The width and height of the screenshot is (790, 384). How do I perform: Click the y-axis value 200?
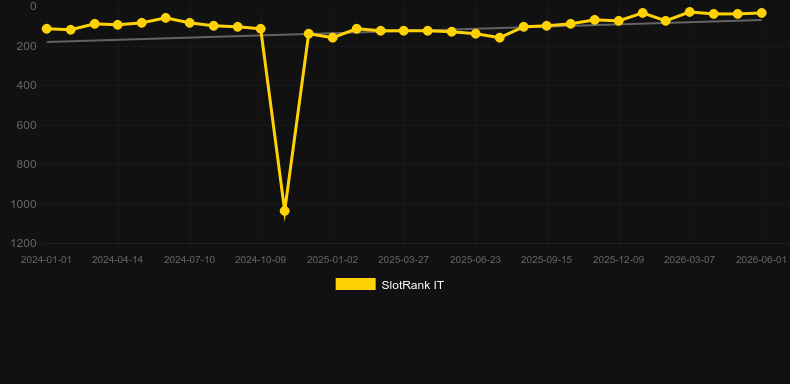27,46
